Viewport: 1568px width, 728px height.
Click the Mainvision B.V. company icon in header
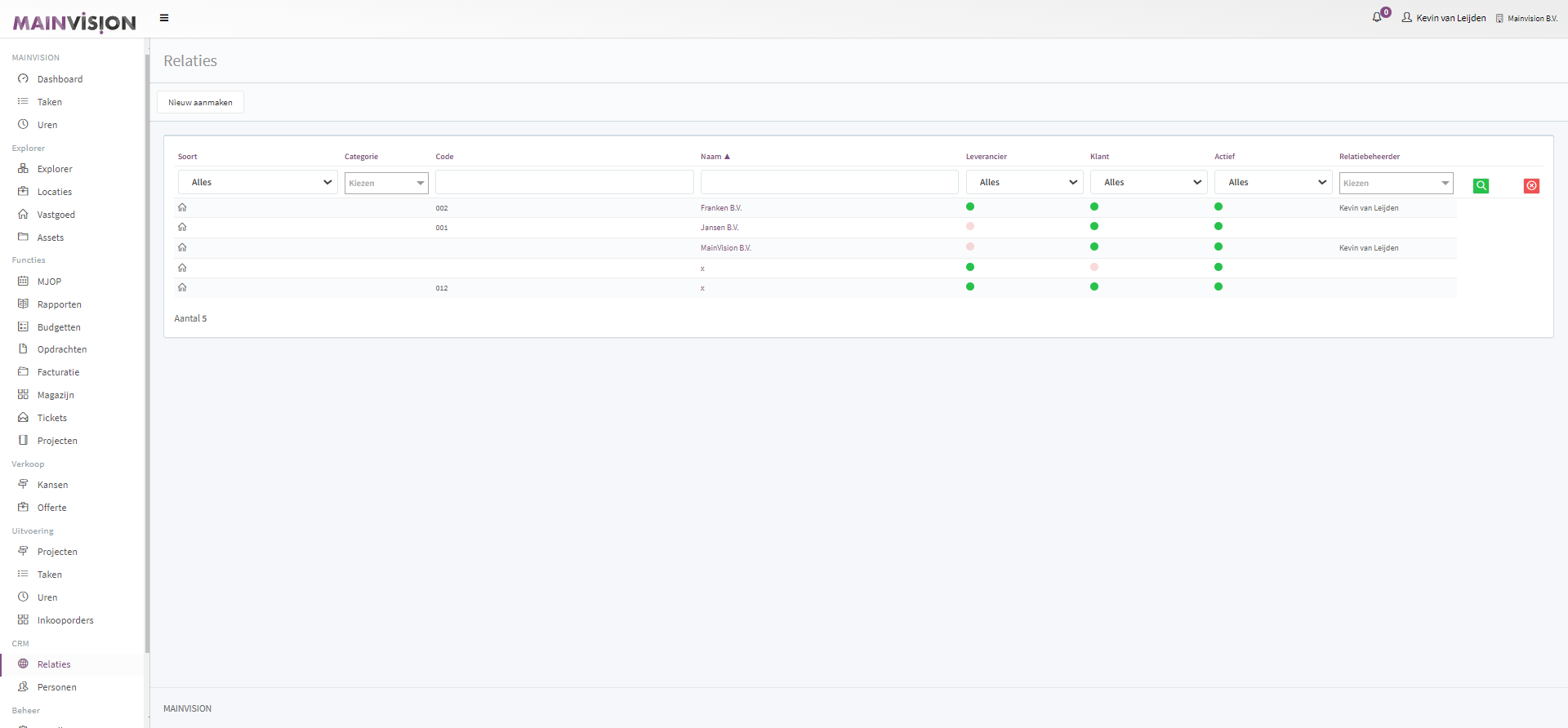[x=1499, y=18]
